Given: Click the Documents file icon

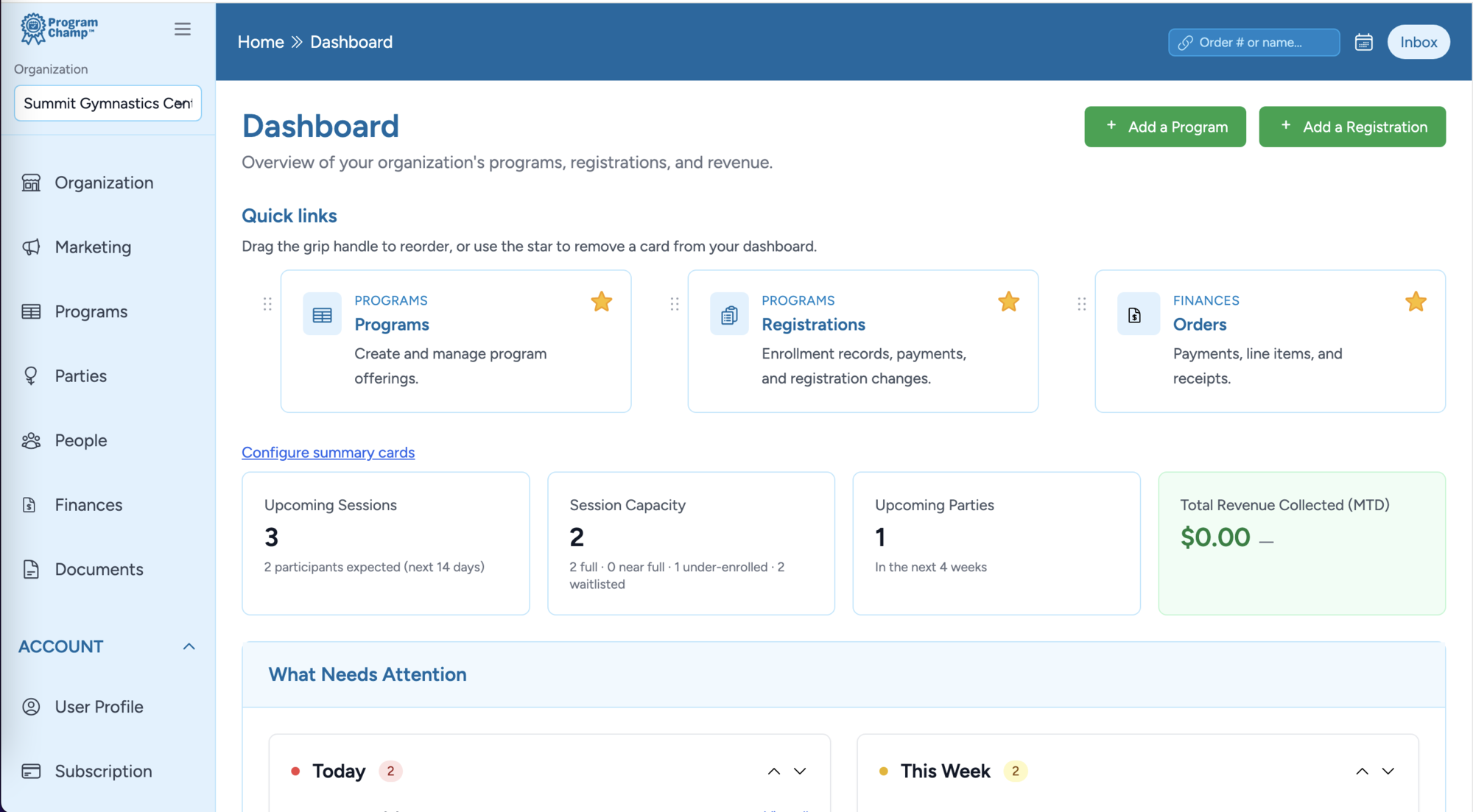Looking at the screenshot, I should [x=31, y=569].
